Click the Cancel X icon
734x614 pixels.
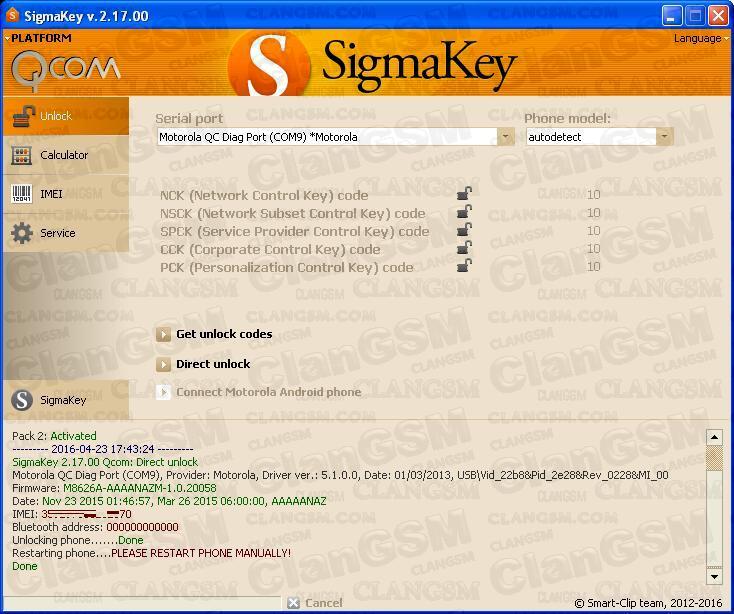pyautogui.click(x=294, y=603)
